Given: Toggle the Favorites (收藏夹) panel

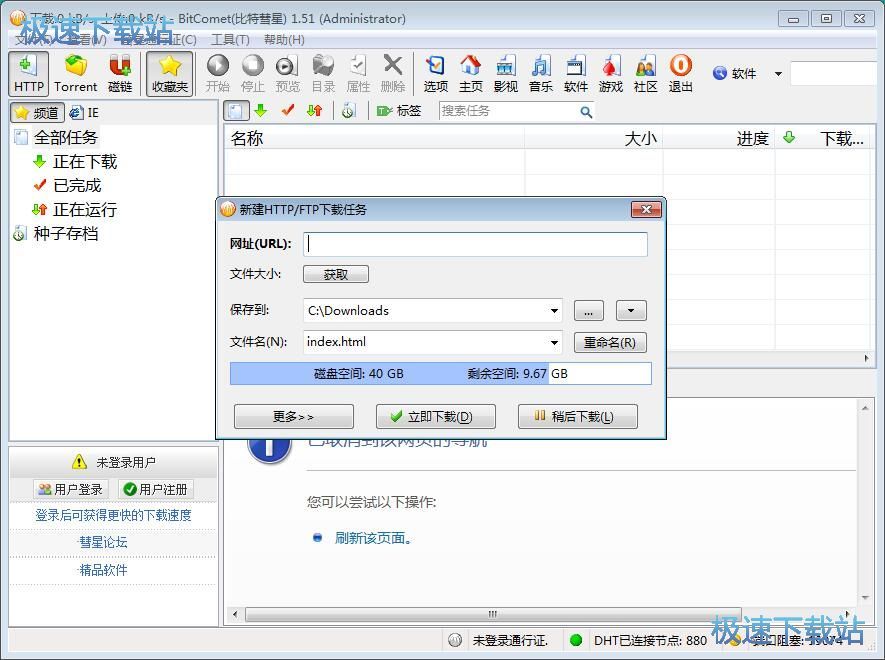Looking at the screenshot, I should point(169,73).
